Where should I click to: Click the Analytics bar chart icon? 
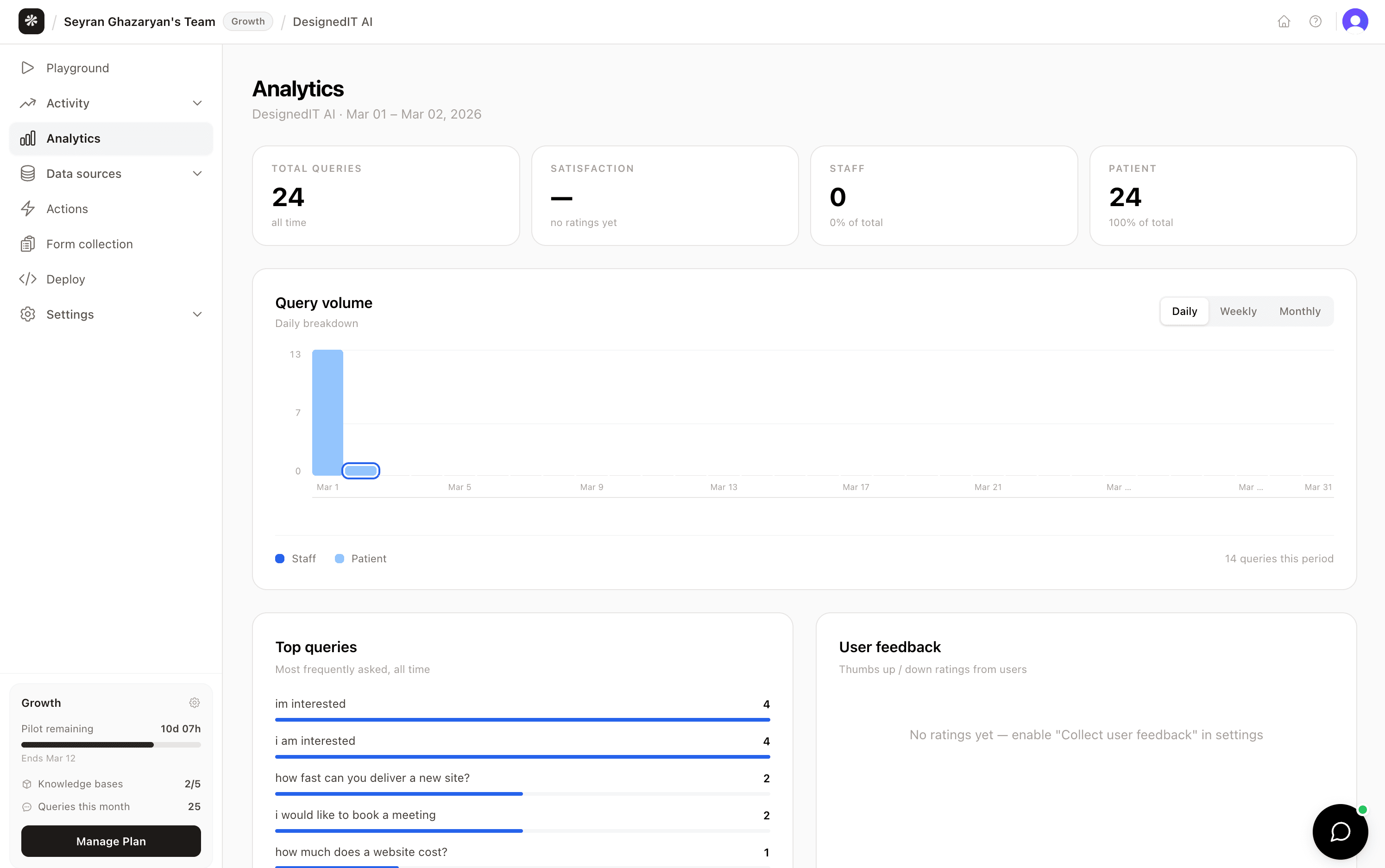click(28, 138)
